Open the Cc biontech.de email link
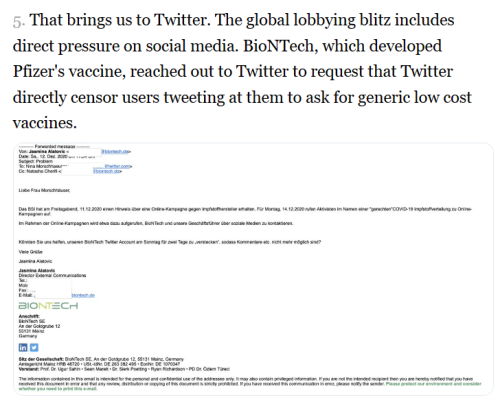 click(107, 171)
